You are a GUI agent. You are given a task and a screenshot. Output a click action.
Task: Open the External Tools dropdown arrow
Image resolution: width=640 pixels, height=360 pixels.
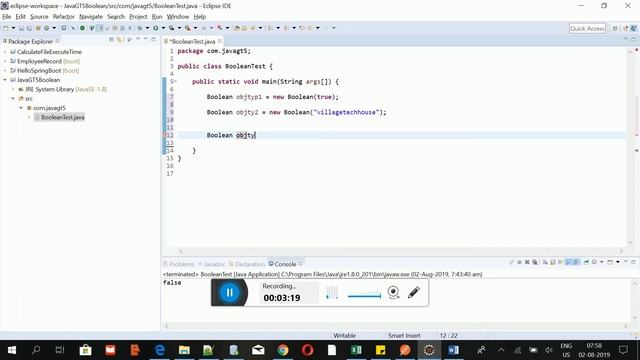[x=195, y=28]
